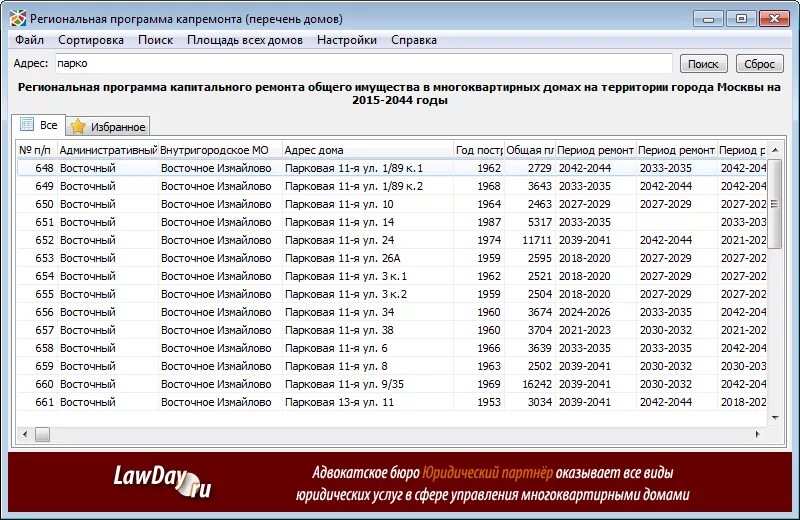The width and height of the screenshot is (800, 520).
Task: Click the Административный column header
Action: point(108,150)
